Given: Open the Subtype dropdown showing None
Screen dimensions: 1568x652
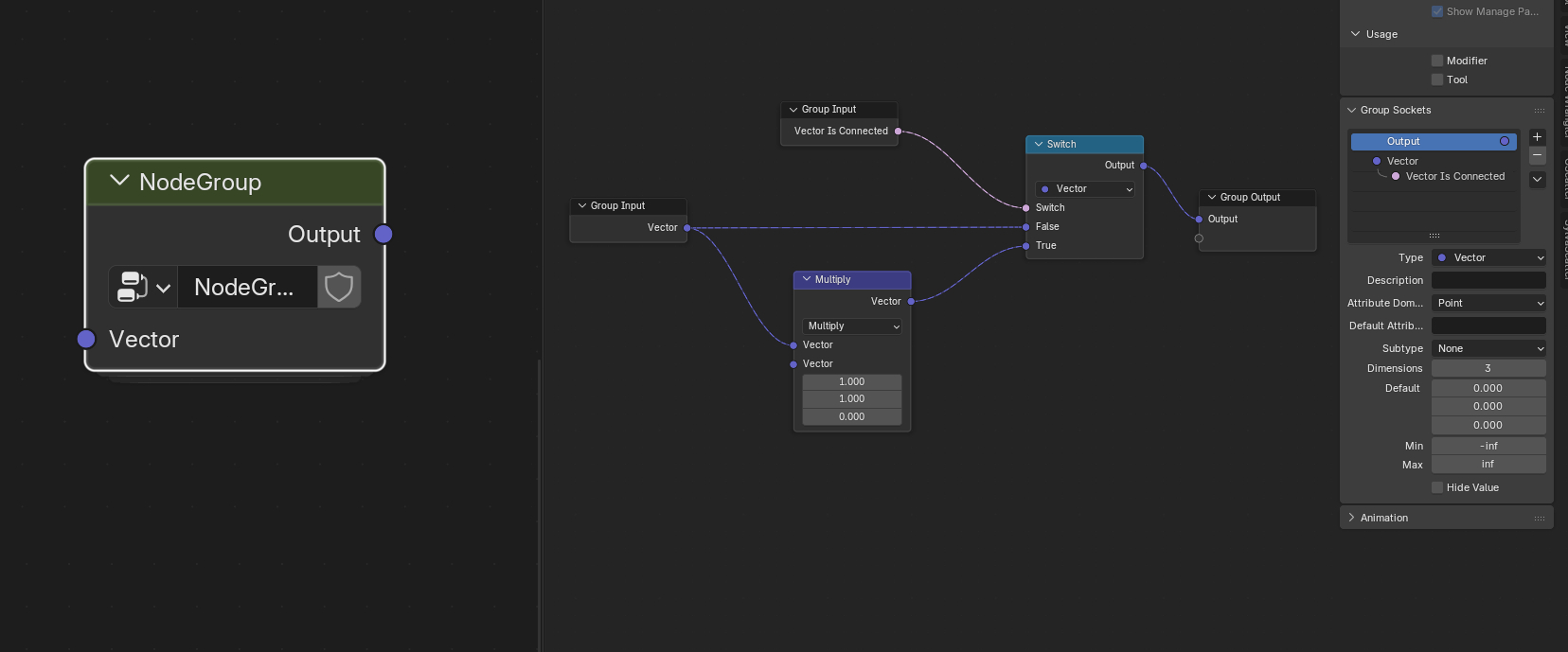Looking at the screenshot, I should point(1488,348).
